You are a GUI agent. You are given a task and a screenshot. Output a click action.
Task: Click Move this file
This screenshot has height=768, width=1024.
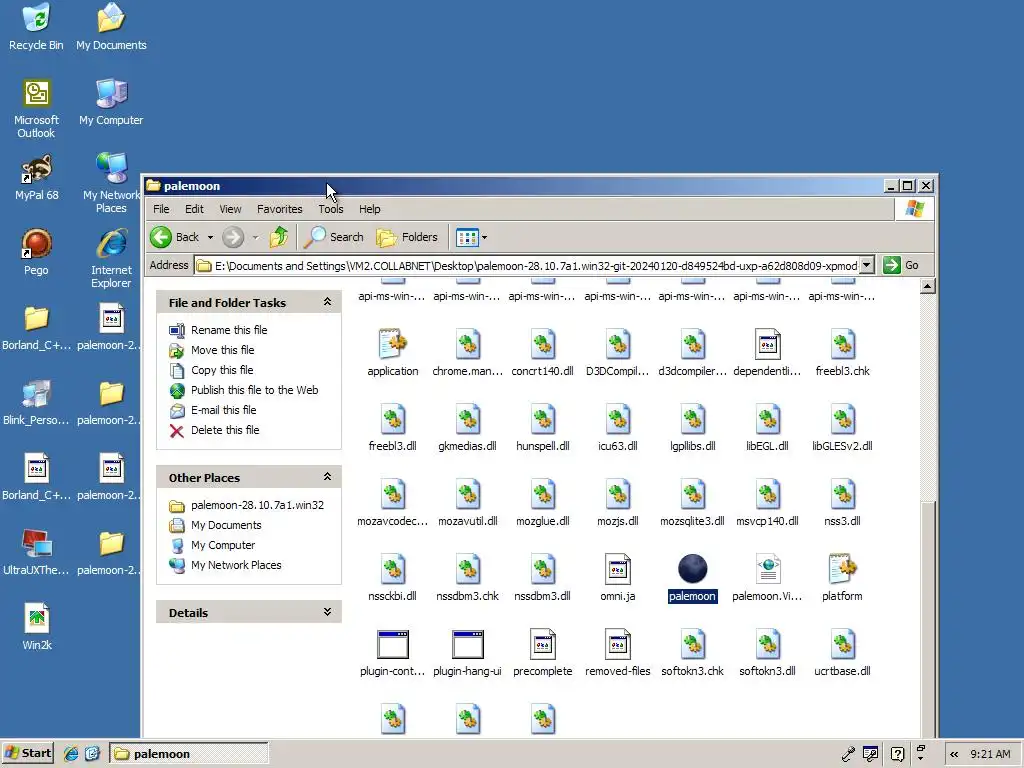click(222, 350)
